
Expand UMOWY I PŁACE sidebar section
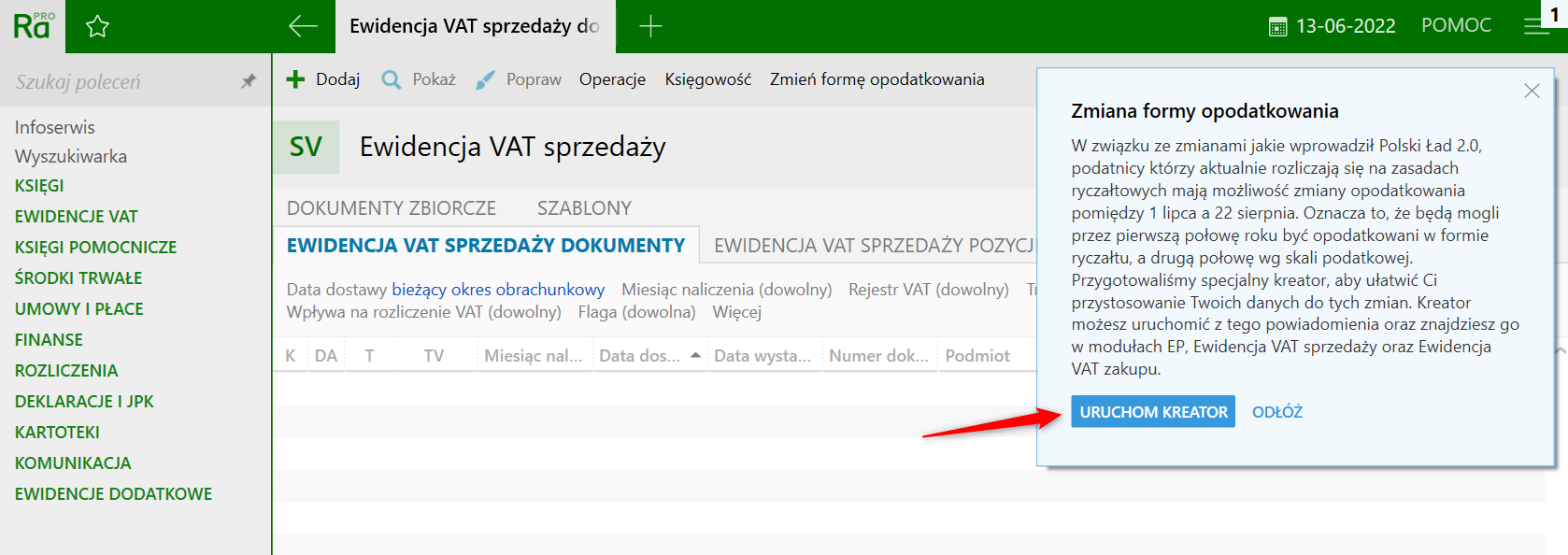click(x=78, y=309)
